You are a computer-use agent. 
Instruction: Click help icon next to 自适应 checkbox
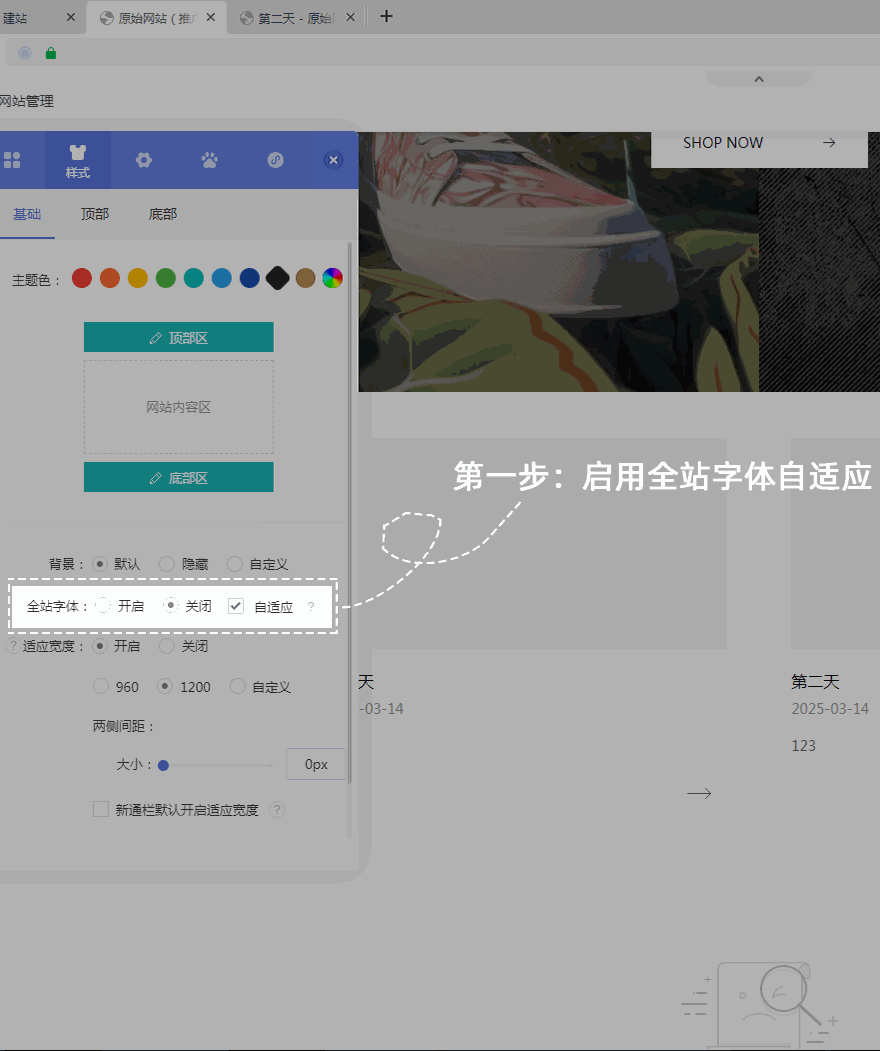(x=311, y=607)
